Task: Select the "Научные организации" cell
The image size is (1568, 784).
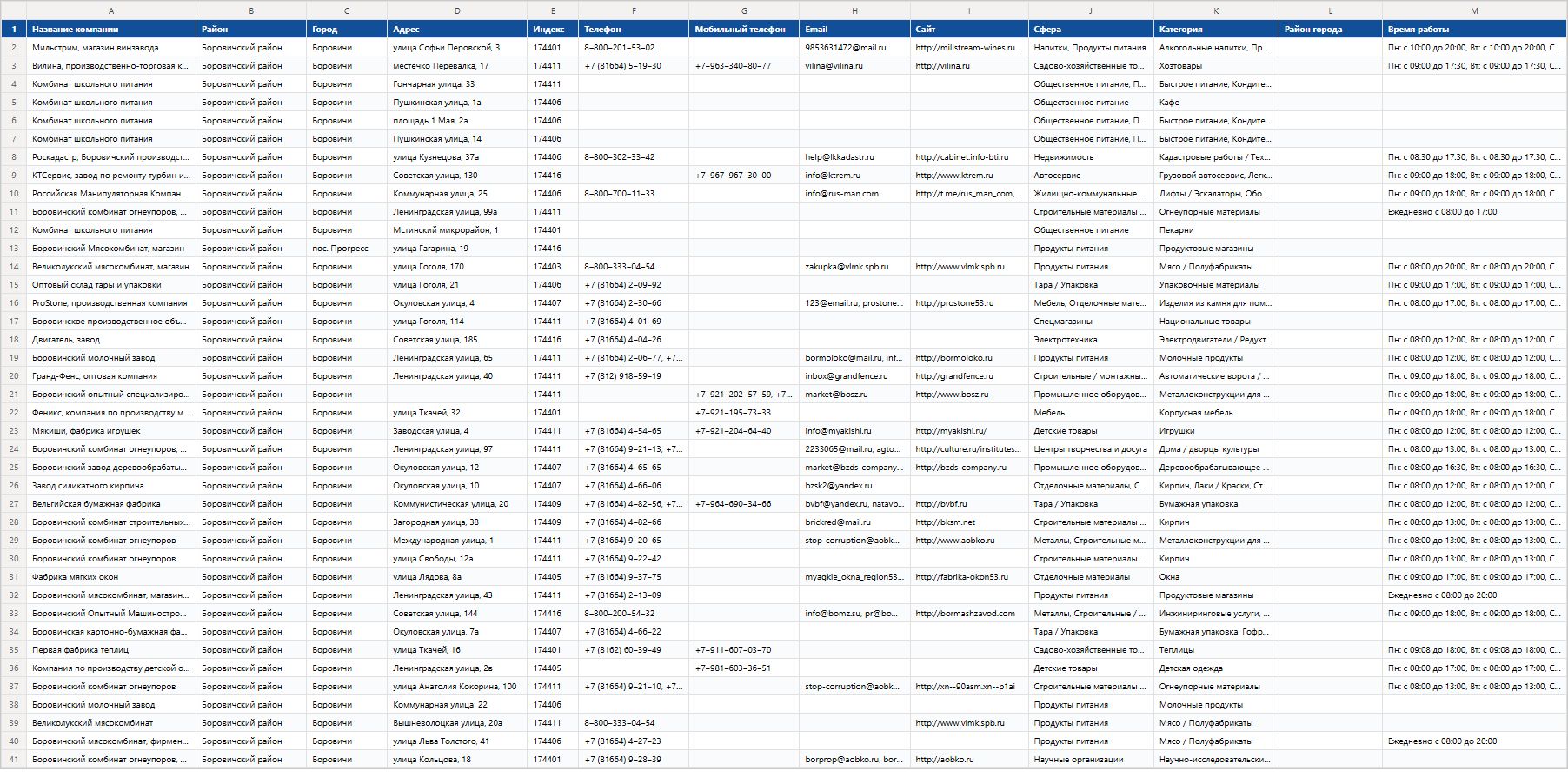Action: coord(1091,760)
